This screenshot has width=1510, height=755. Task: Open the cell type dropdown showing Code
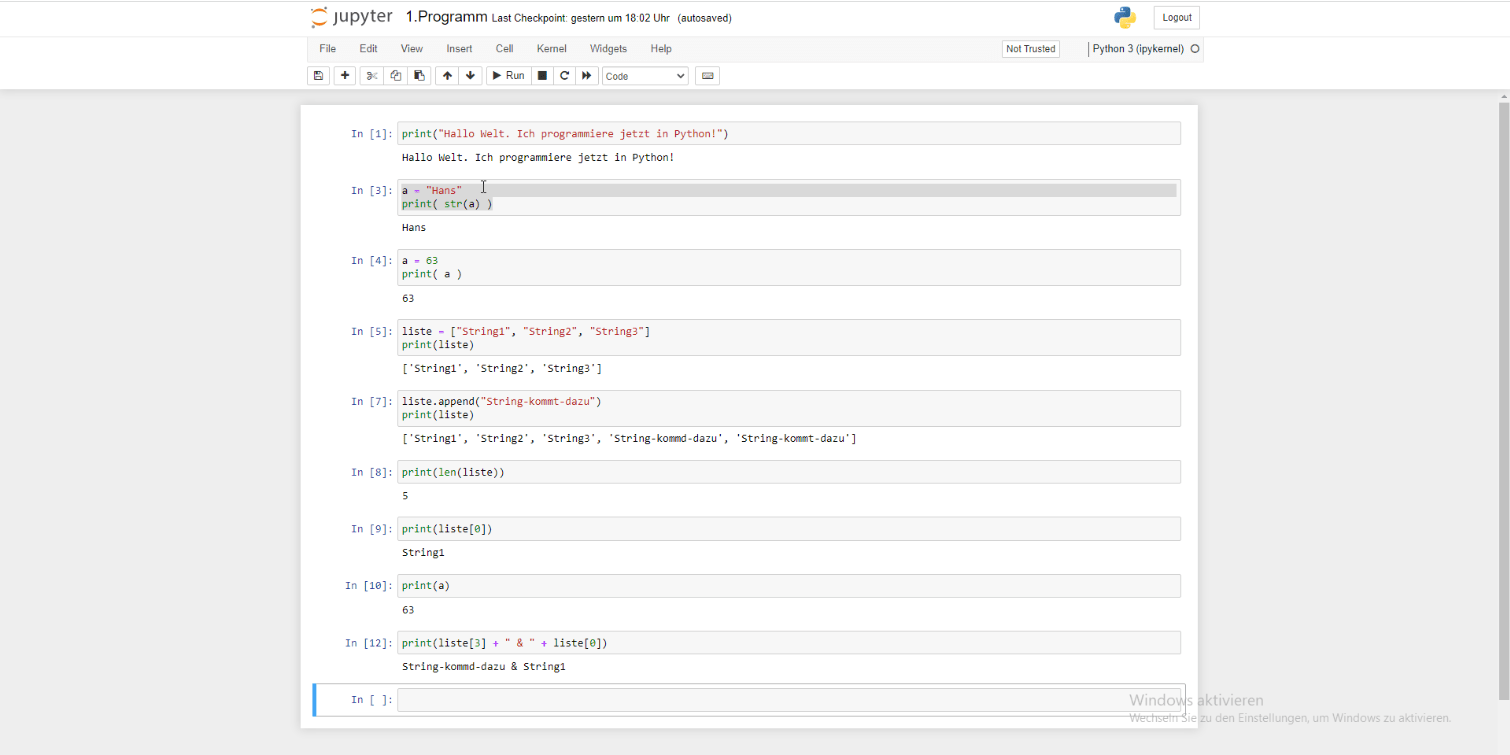[645, 76]
